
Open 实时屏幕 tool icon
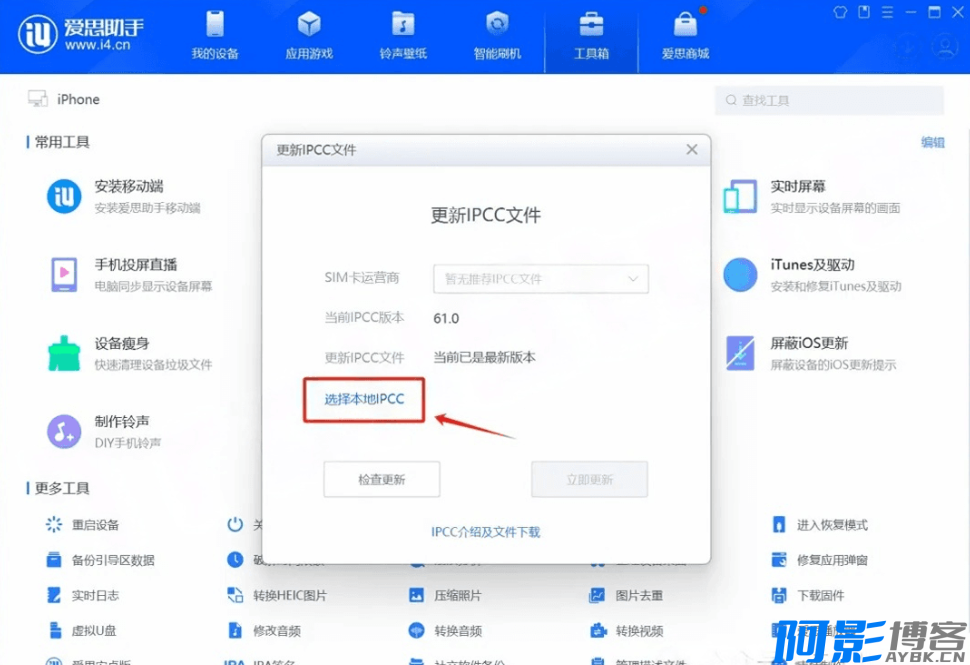point(740,196)
